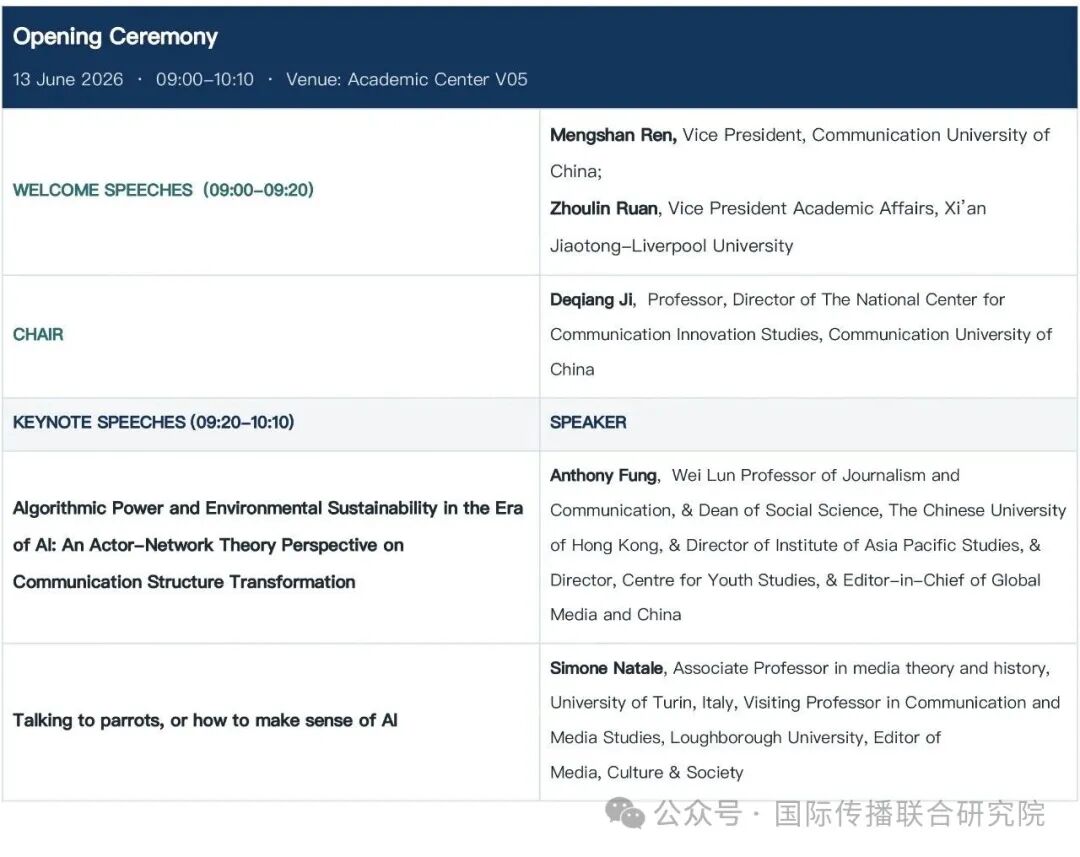Screen dimensions: 1080x857
Task: Click the Opening Ceremony heading
Action: [115, 36]
